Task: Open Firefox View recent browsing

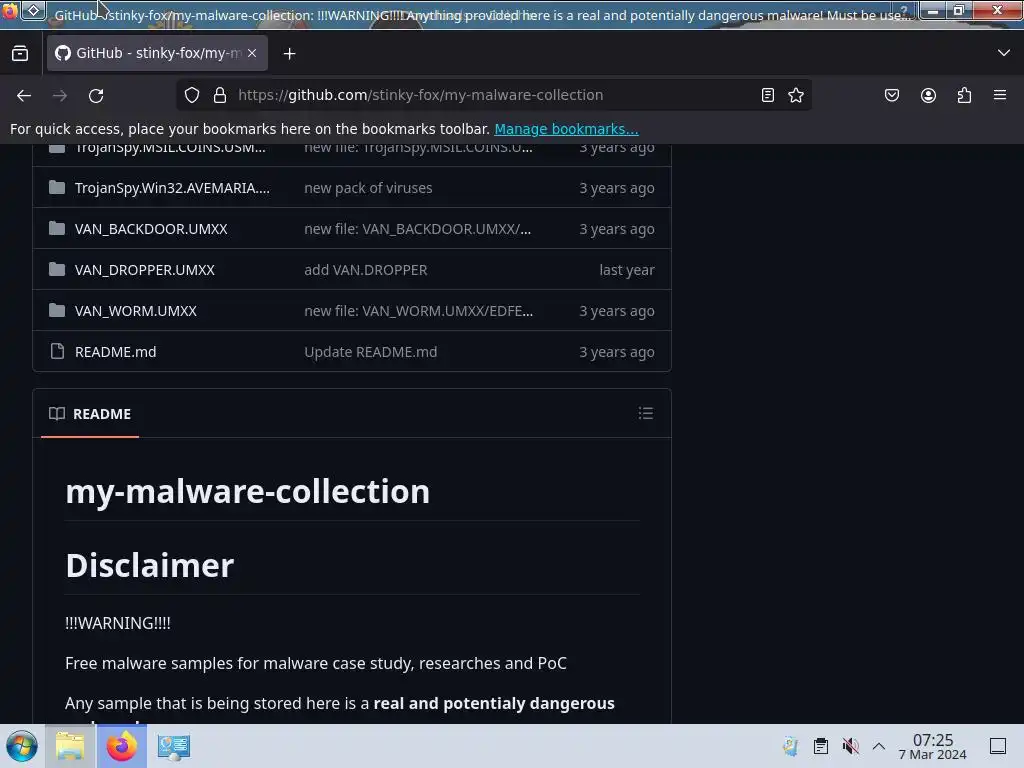Action: [20, 54]
